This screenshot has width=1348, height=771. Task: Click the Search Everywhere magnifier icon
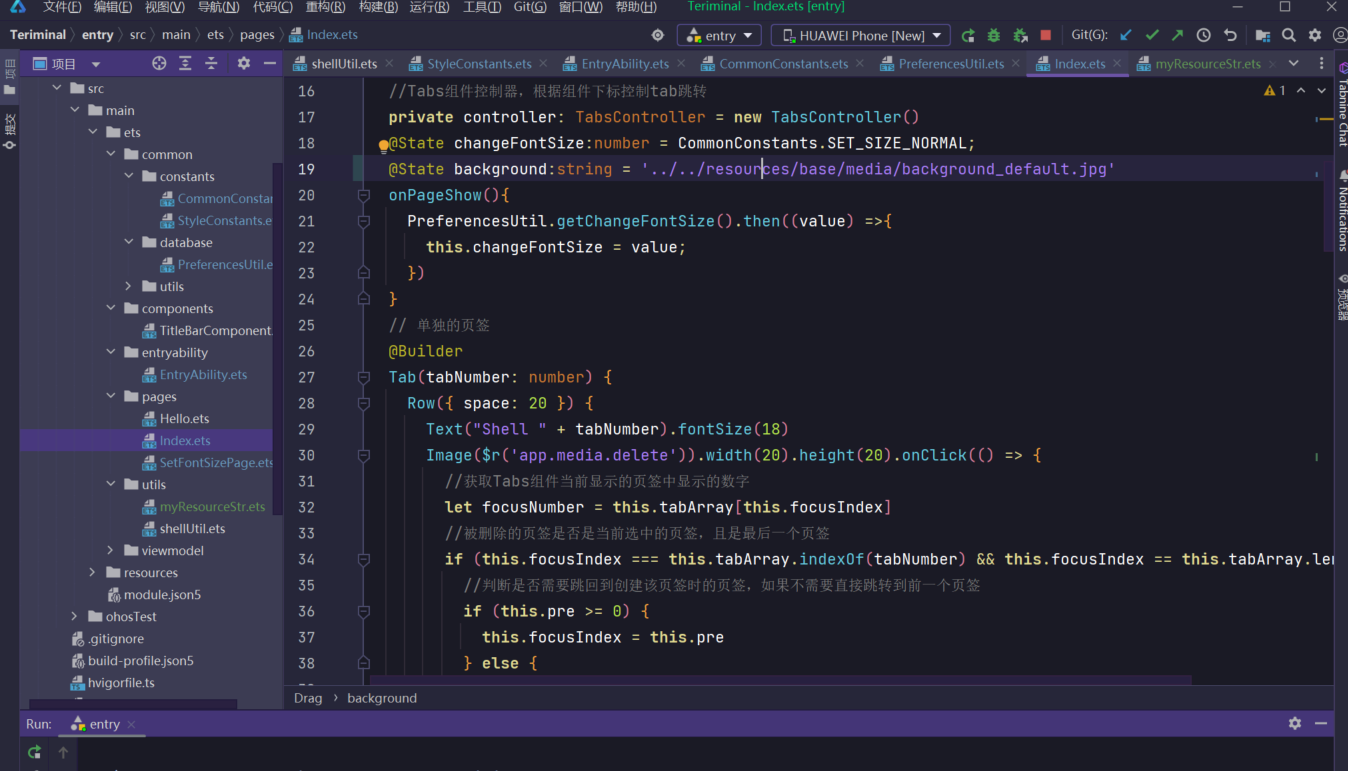point(1289,35)
